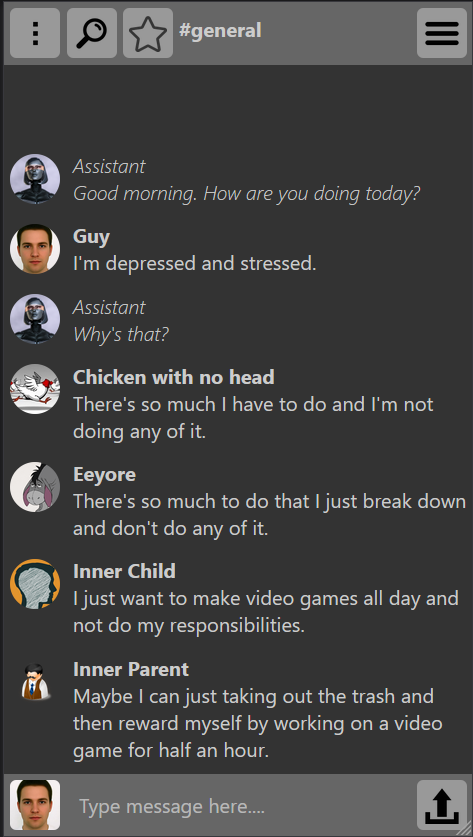Screen dimensions: 473x837
Task: Click the Inner Parent username
Action: (x=131, y=669)
